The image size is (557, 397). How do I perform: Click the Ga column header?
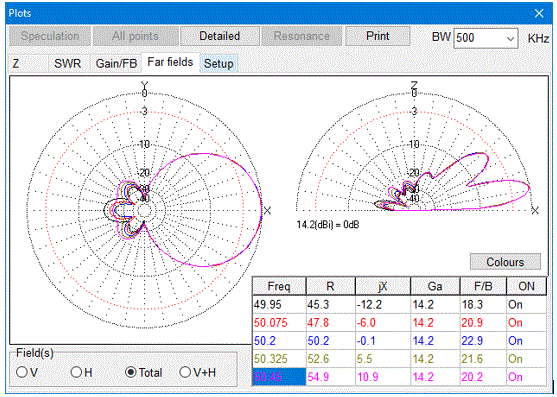(x=435, y=286)
